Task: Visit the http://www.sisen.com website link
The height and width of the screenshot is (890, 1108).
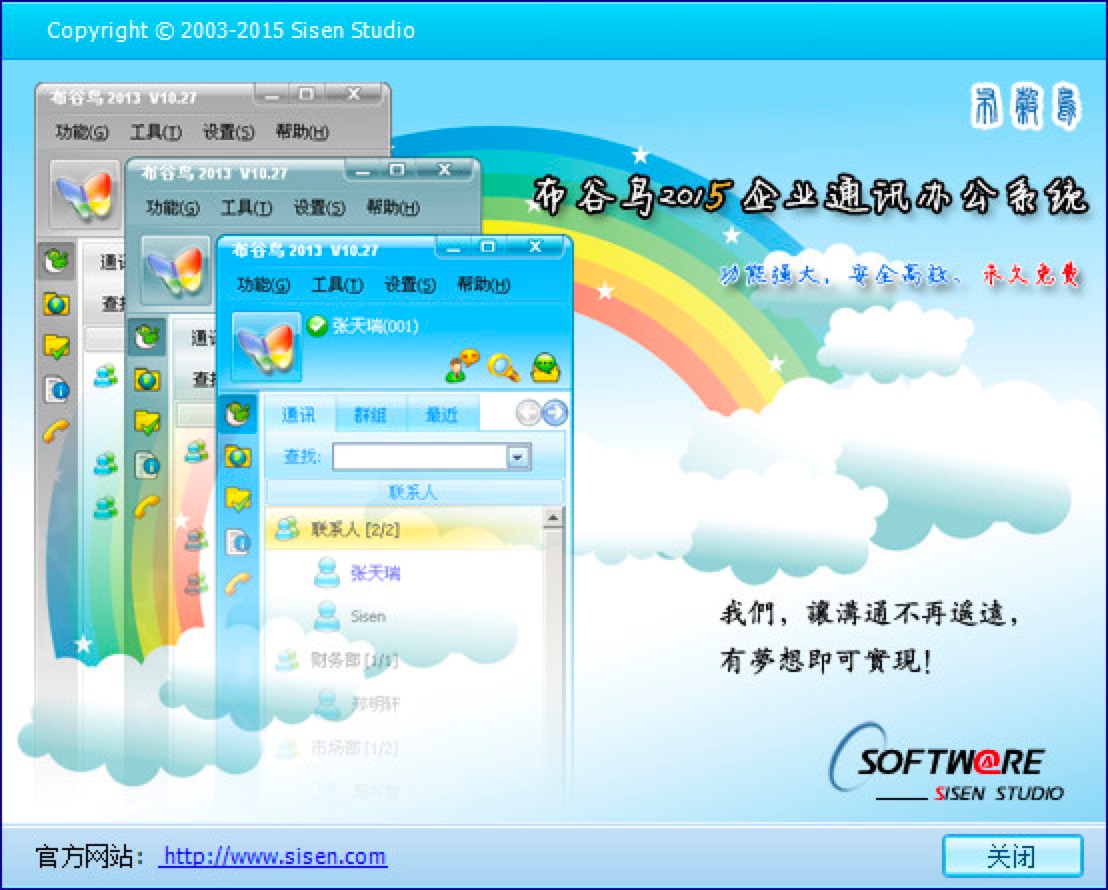Action: [274, 858]
